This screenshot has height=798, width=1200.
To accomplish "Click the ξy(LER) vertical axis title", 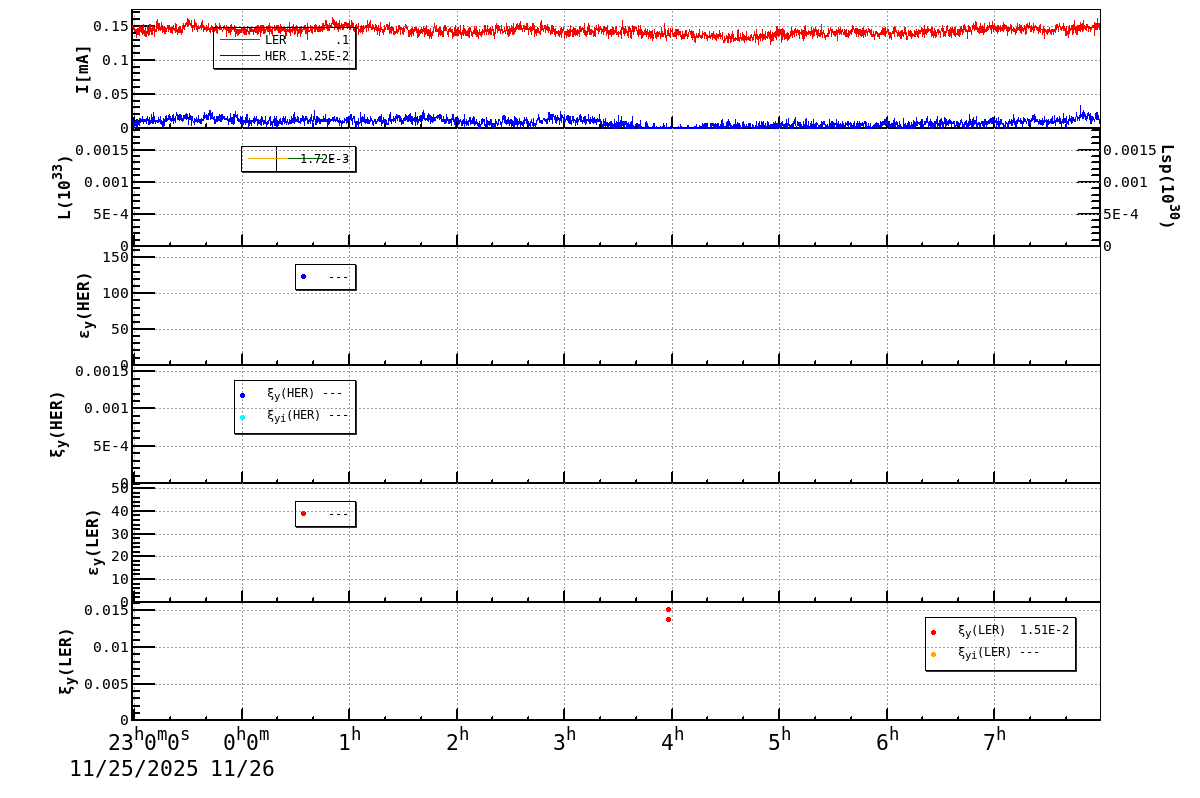I will coord(67,661).
